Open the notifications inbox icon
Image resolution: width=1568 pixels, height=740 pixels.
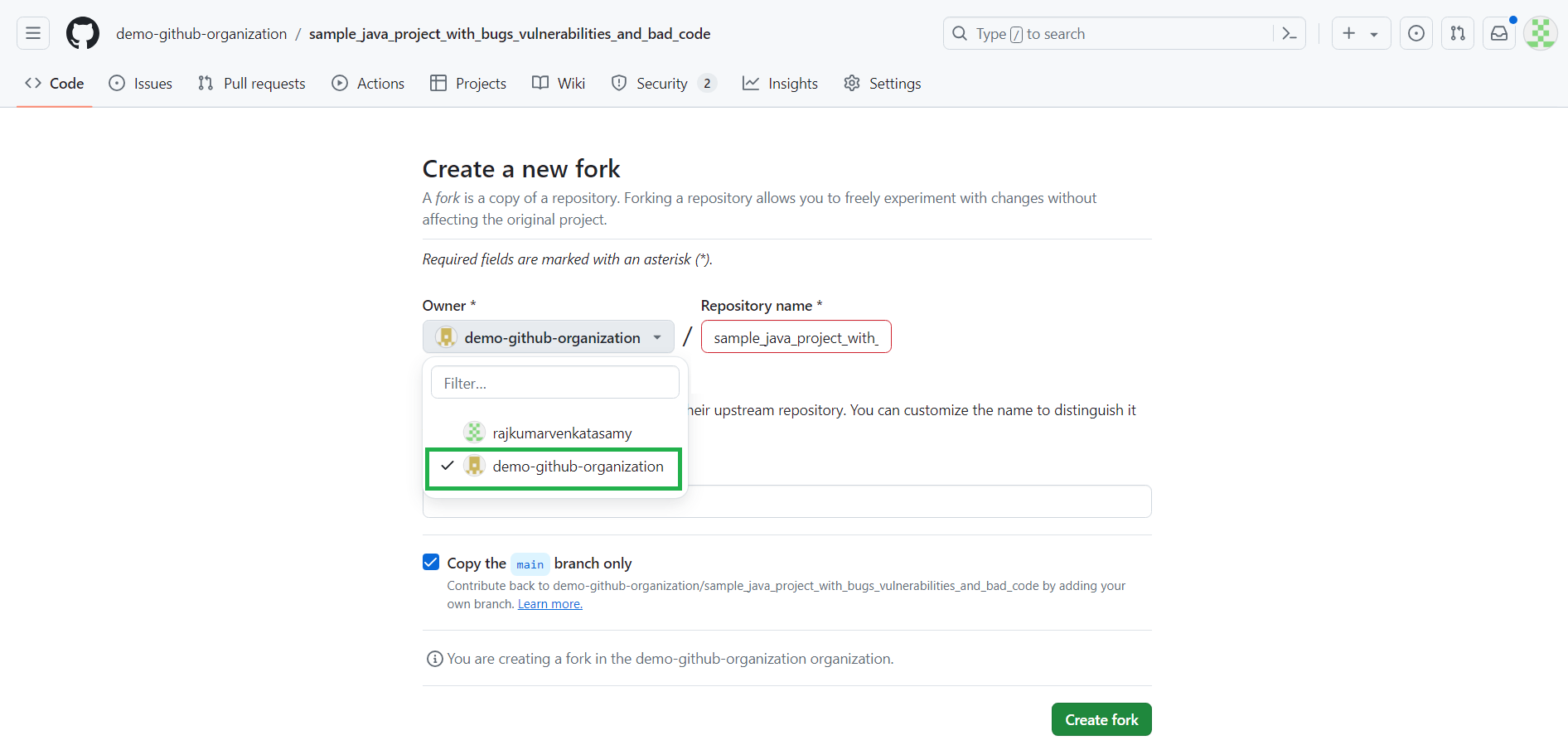tap(1499, 33)
